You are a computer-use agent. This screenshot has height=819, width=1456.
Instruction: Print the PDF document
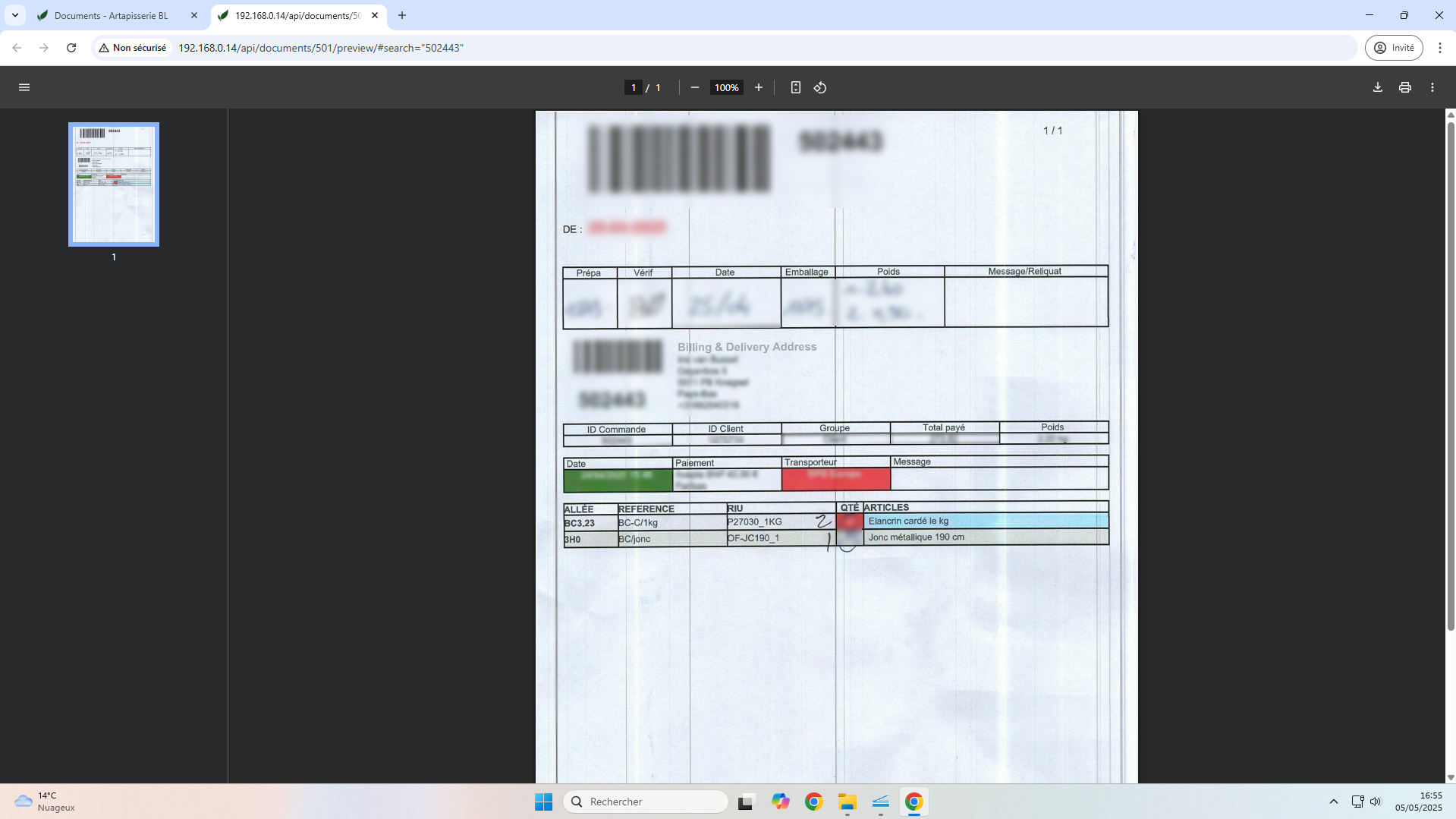(1404, 87)
